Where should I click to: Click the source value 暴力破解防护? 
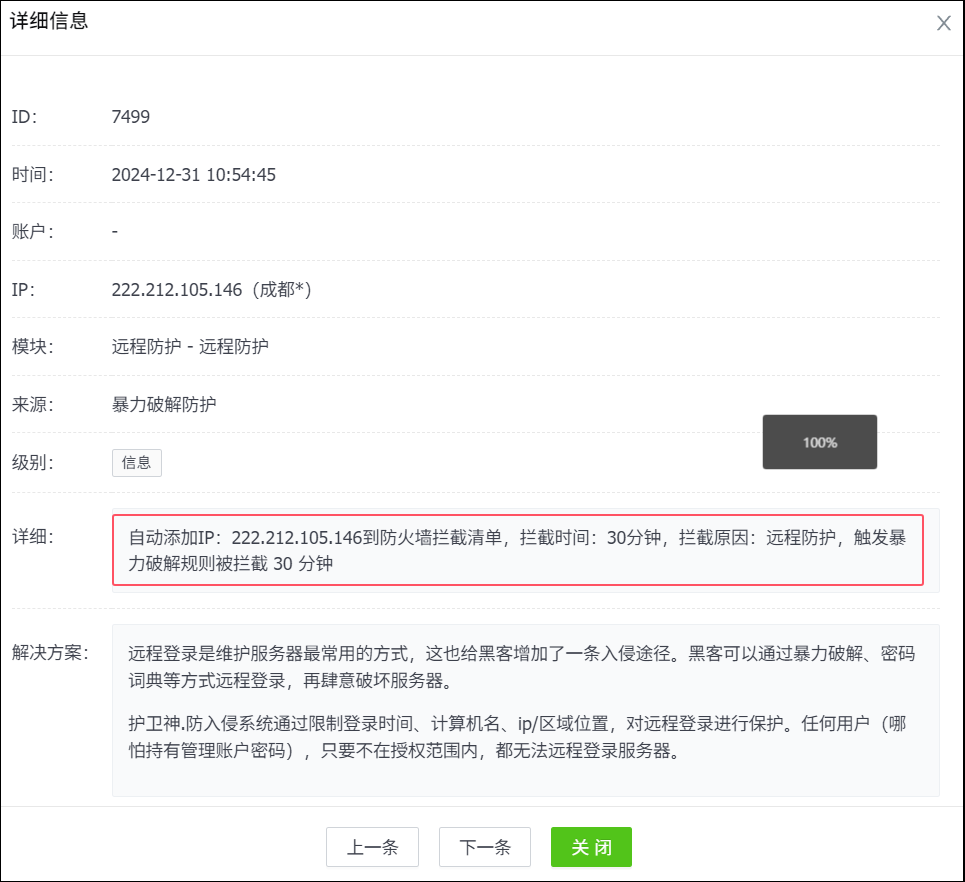pyautogui.click(x=164, y=405)
